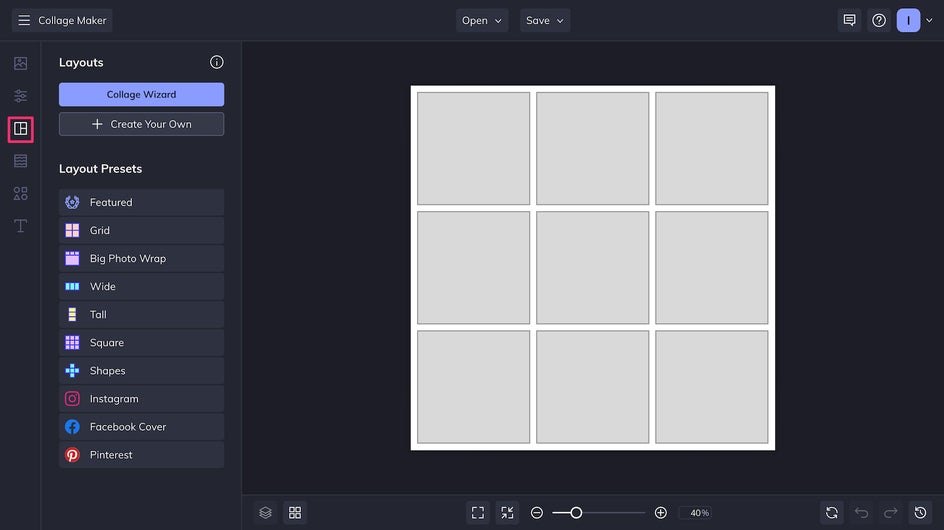The image size is (944, 530).
Task: Open the Facebook Cover layout preset
Action: tap(141, 427)
